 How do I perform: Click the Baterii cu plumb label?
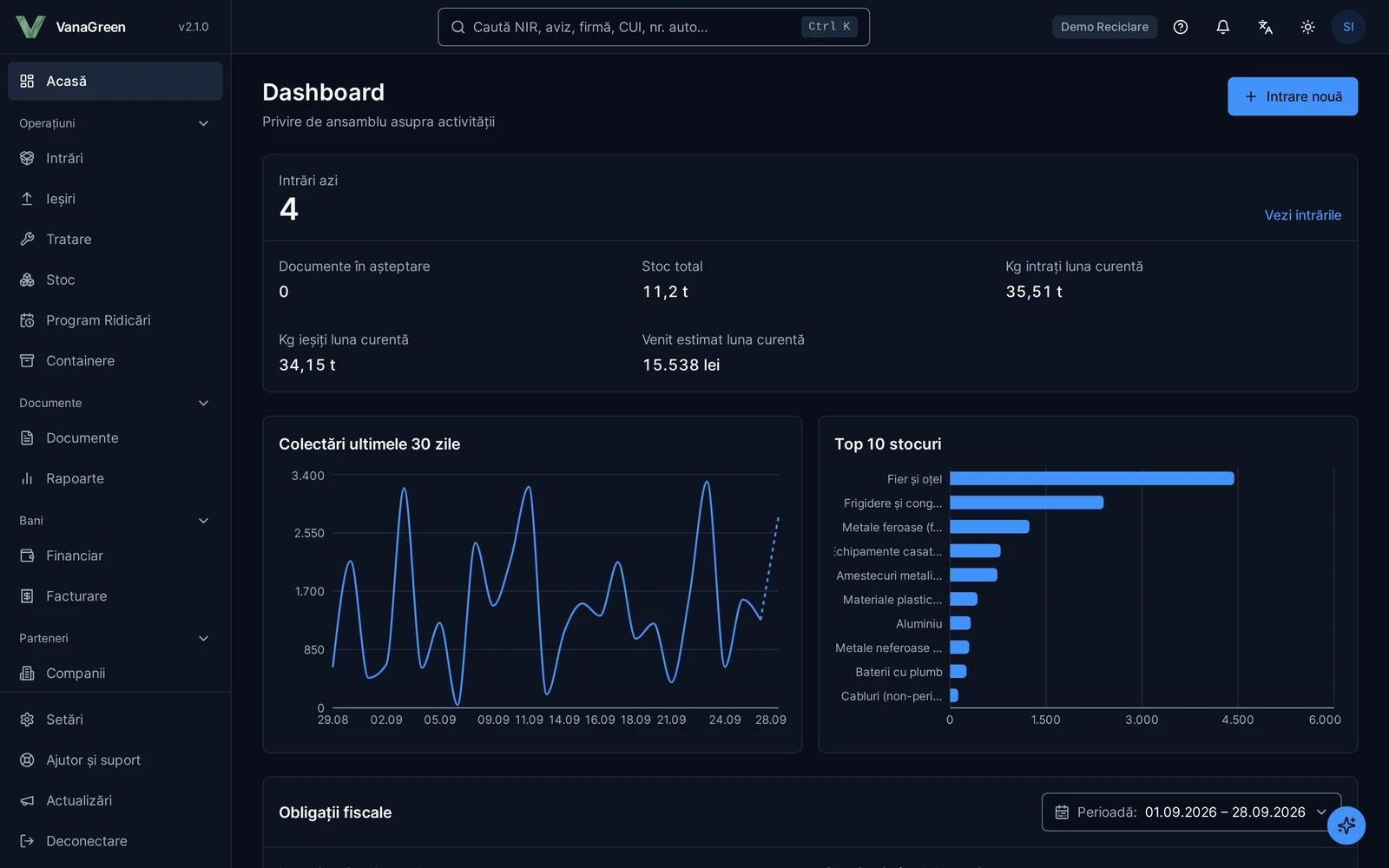(x=899, y=672)
